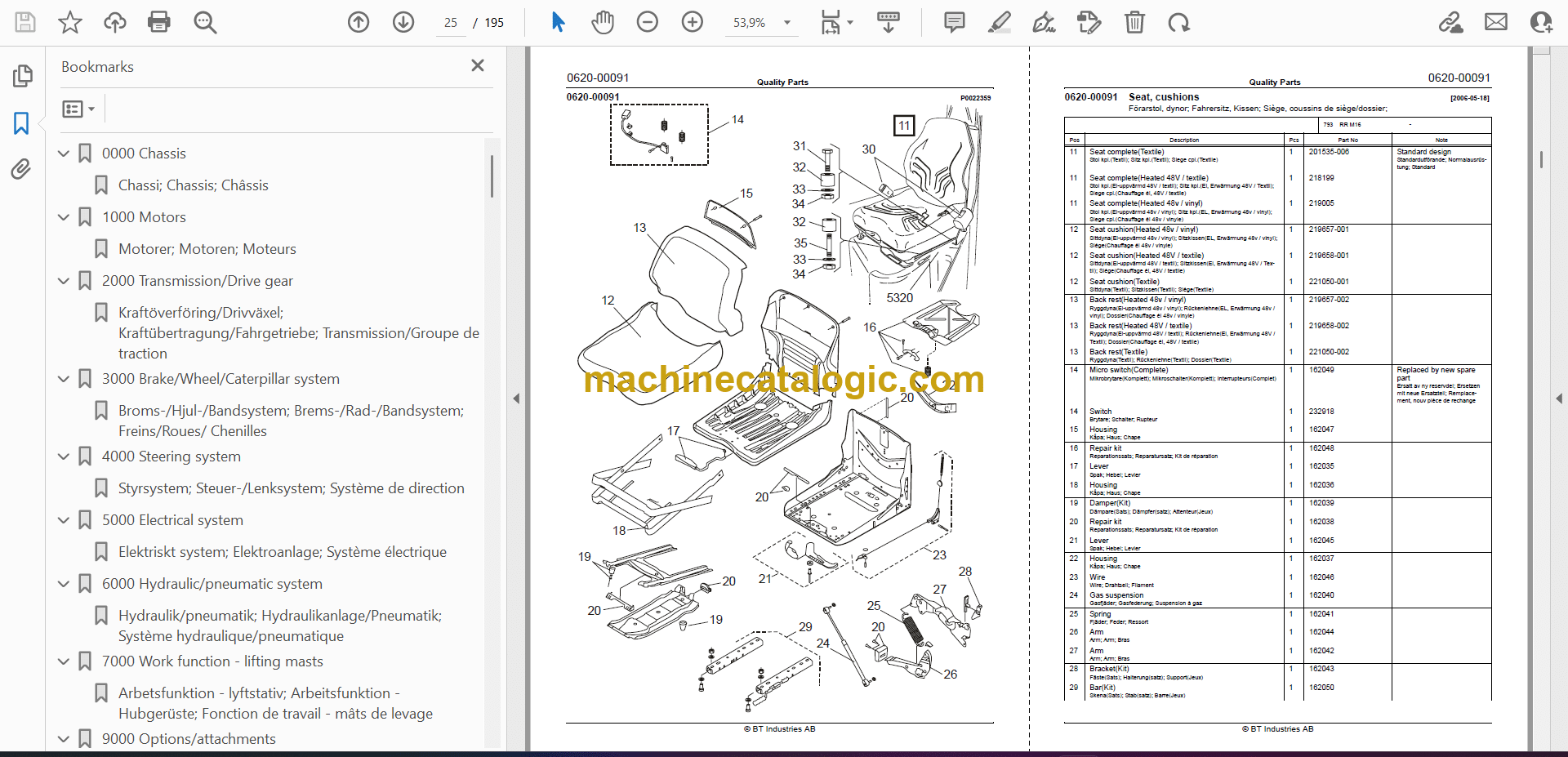
Task: Open the fit page tool dropdown arrow
Action: coord(850,23)
